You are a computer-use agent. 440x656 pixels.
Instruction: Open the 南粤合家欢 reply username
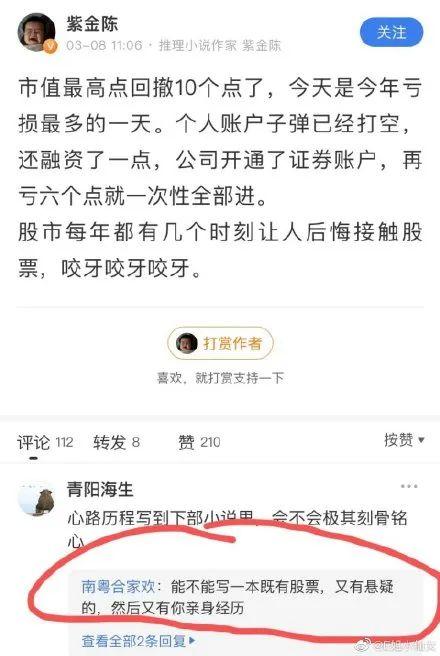coord(118,586)
